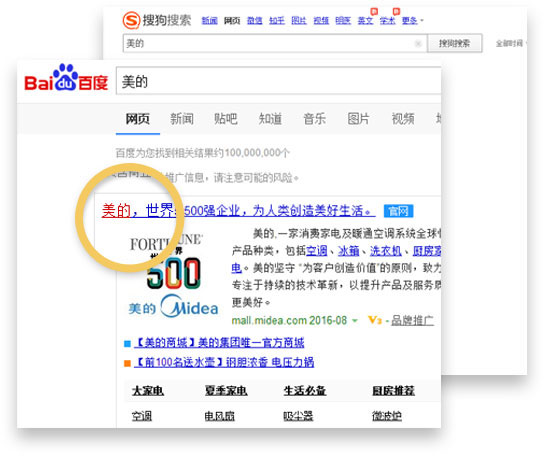Click the 搜狗搜索 search button
The height and width of the screenshot is (456, 545).
(x=454, y=43)
